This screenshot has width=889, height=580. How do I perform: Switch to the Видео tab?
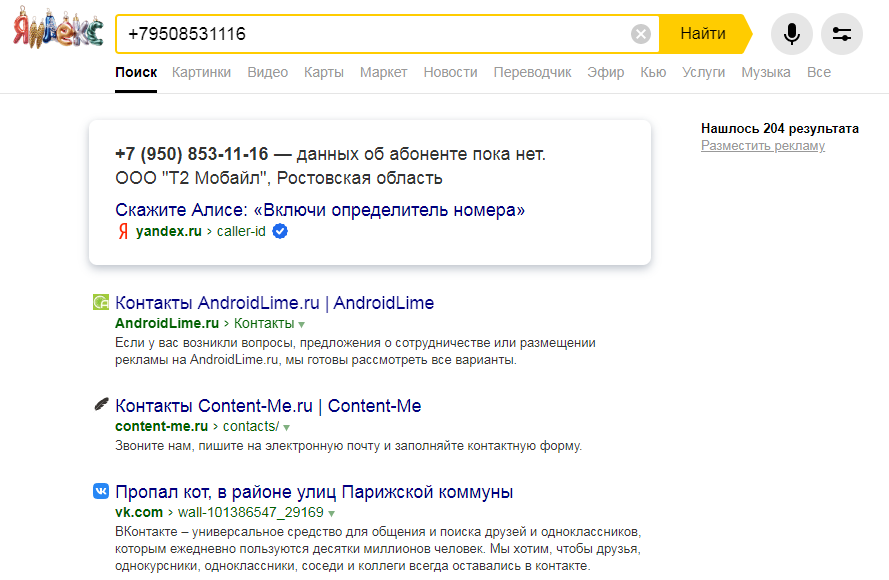268,73
